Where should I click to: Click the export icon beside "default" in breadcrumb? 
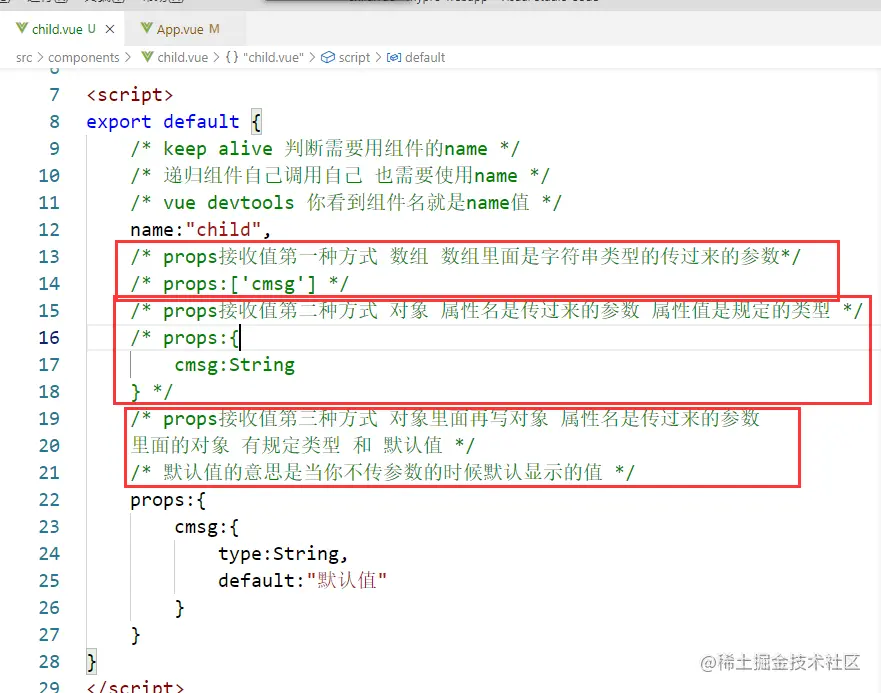point(392,57)
